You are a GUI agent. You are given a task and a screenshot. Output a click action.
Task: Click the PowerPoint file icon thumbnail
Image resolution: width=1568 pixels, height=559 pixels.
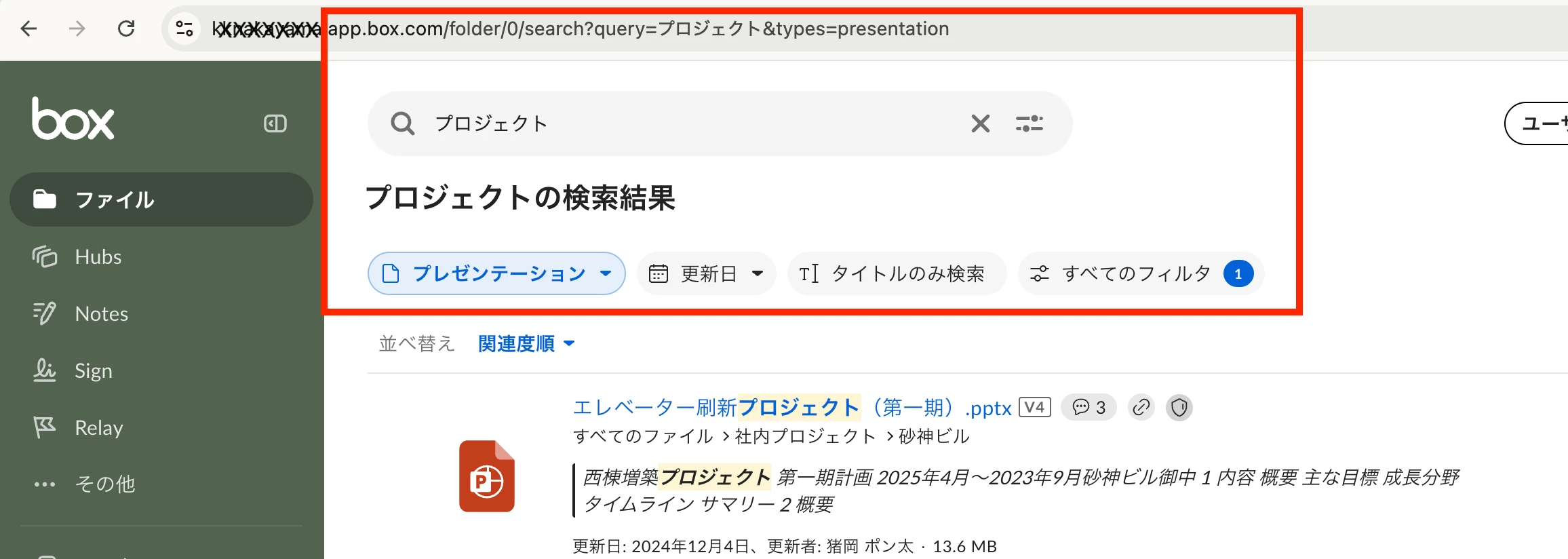tap(487, 476)
